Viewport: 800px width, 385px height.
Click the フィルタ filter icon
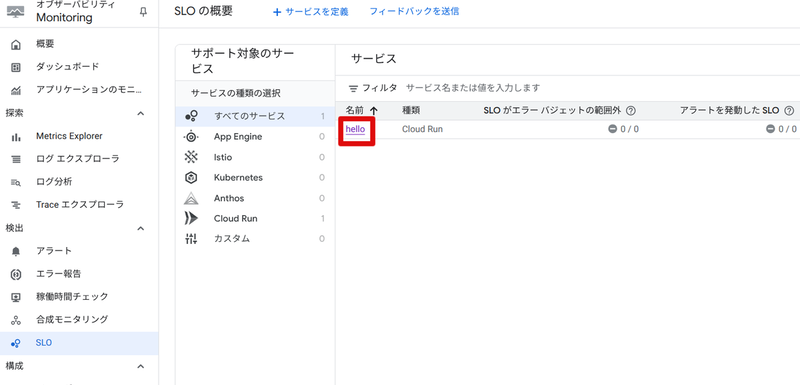point(354,88)
